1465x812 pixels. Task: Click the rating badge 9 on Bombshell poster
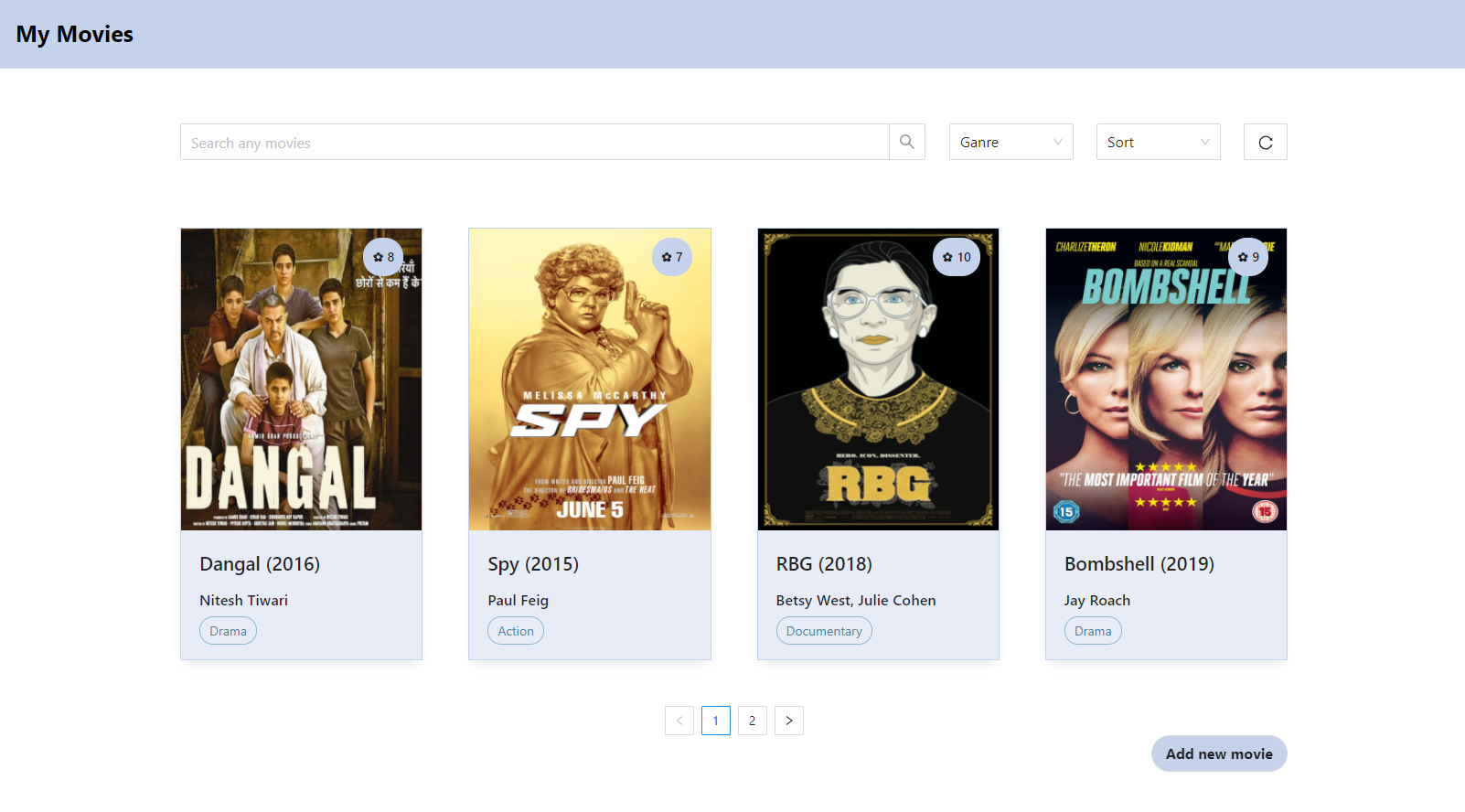click(1248, 257)
